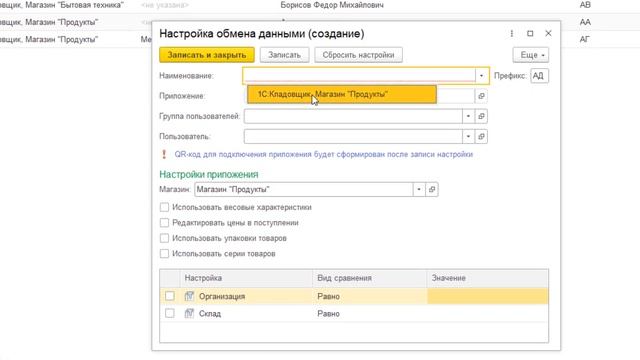Expand the 'Пользователь' dropdown arrow
Image resolution: width=640 pixels, height=360 pixels.
(x=468, y=136)
